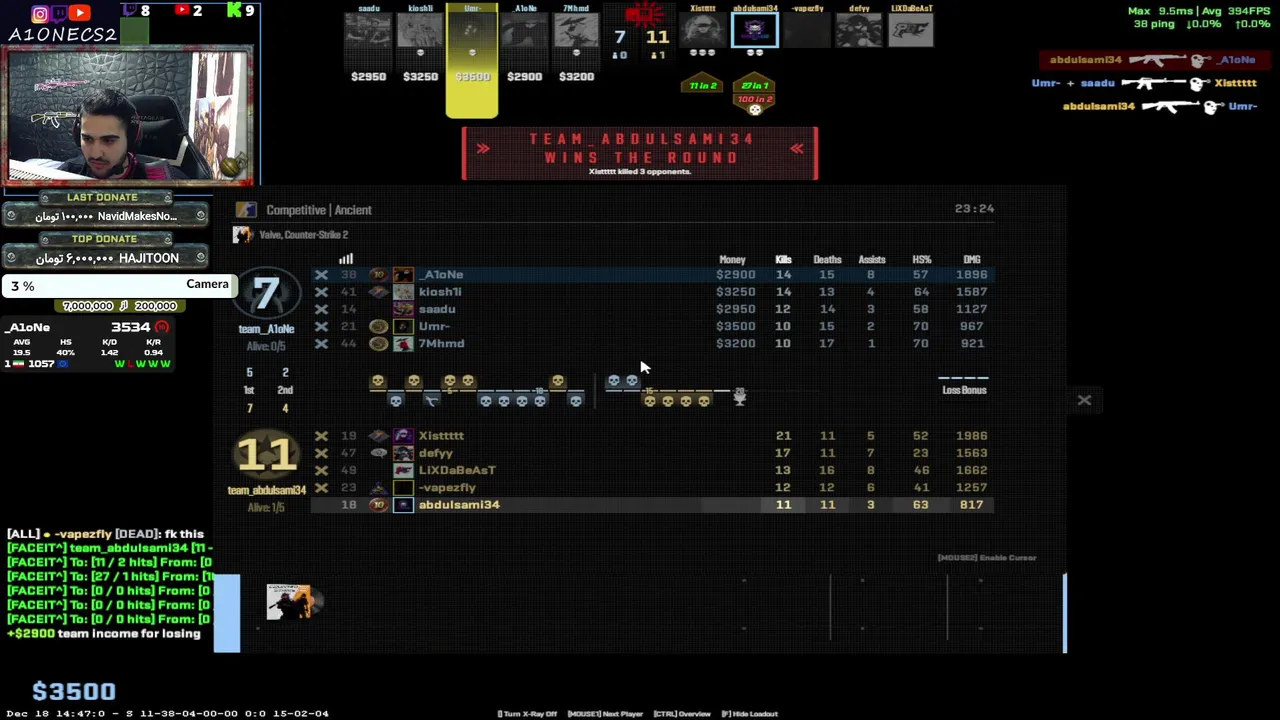Select the saadu player name in the scoreboard
Image resolution: width=1280 pixels, height=720 pixels.
[437, 309]
